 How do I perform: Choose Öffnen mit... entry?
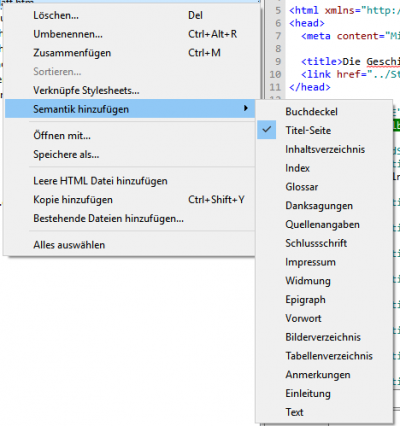click(130, 136)
